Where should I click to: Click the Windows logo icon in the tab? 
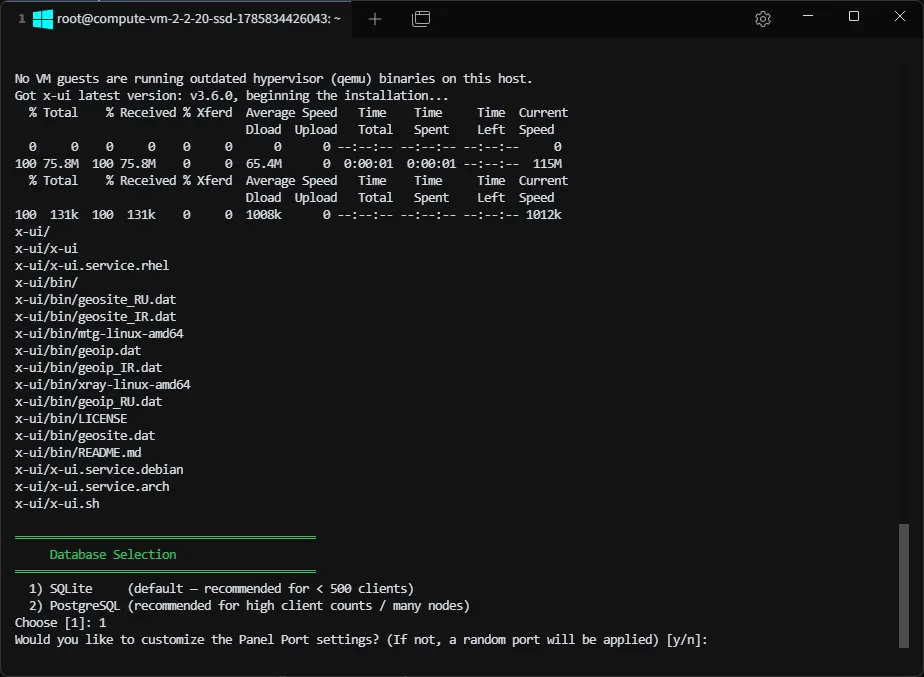click(42, 19)
